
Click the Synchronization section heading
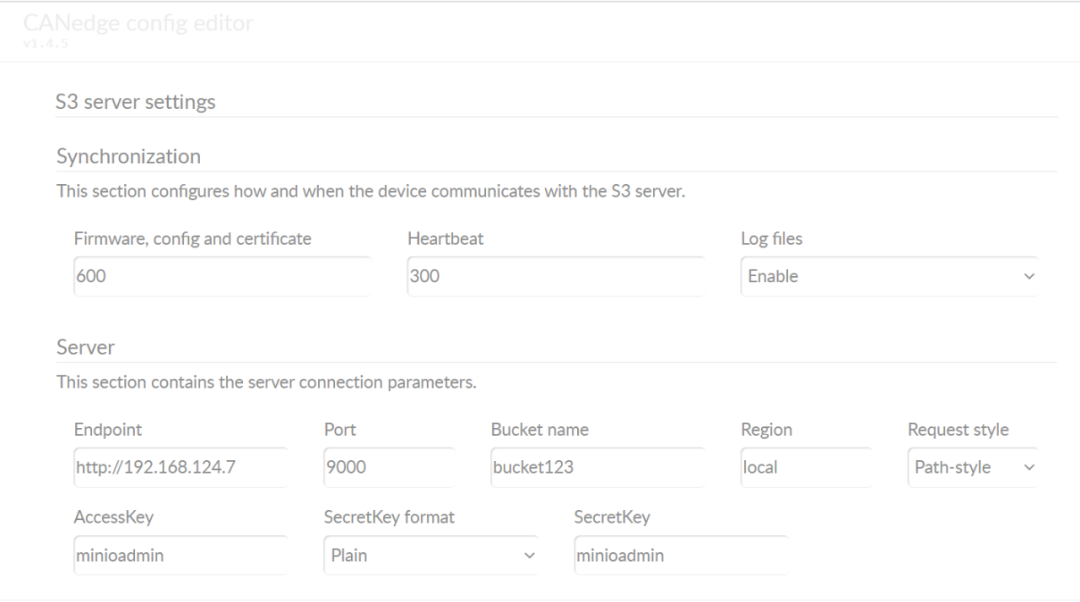(128, 156)
